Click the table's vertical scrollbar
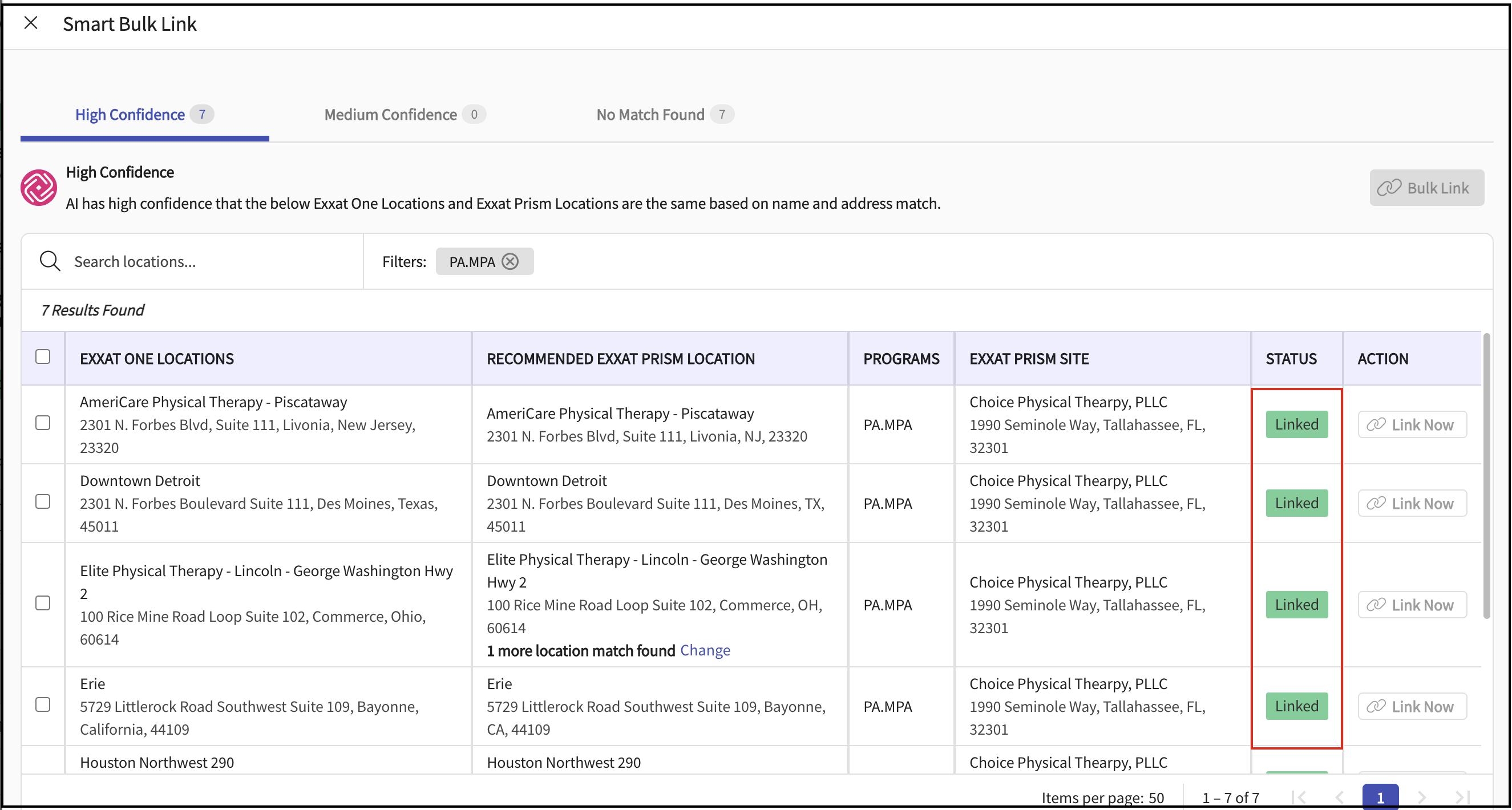This screenshot has width=1512, height=810. [1486, 475]
